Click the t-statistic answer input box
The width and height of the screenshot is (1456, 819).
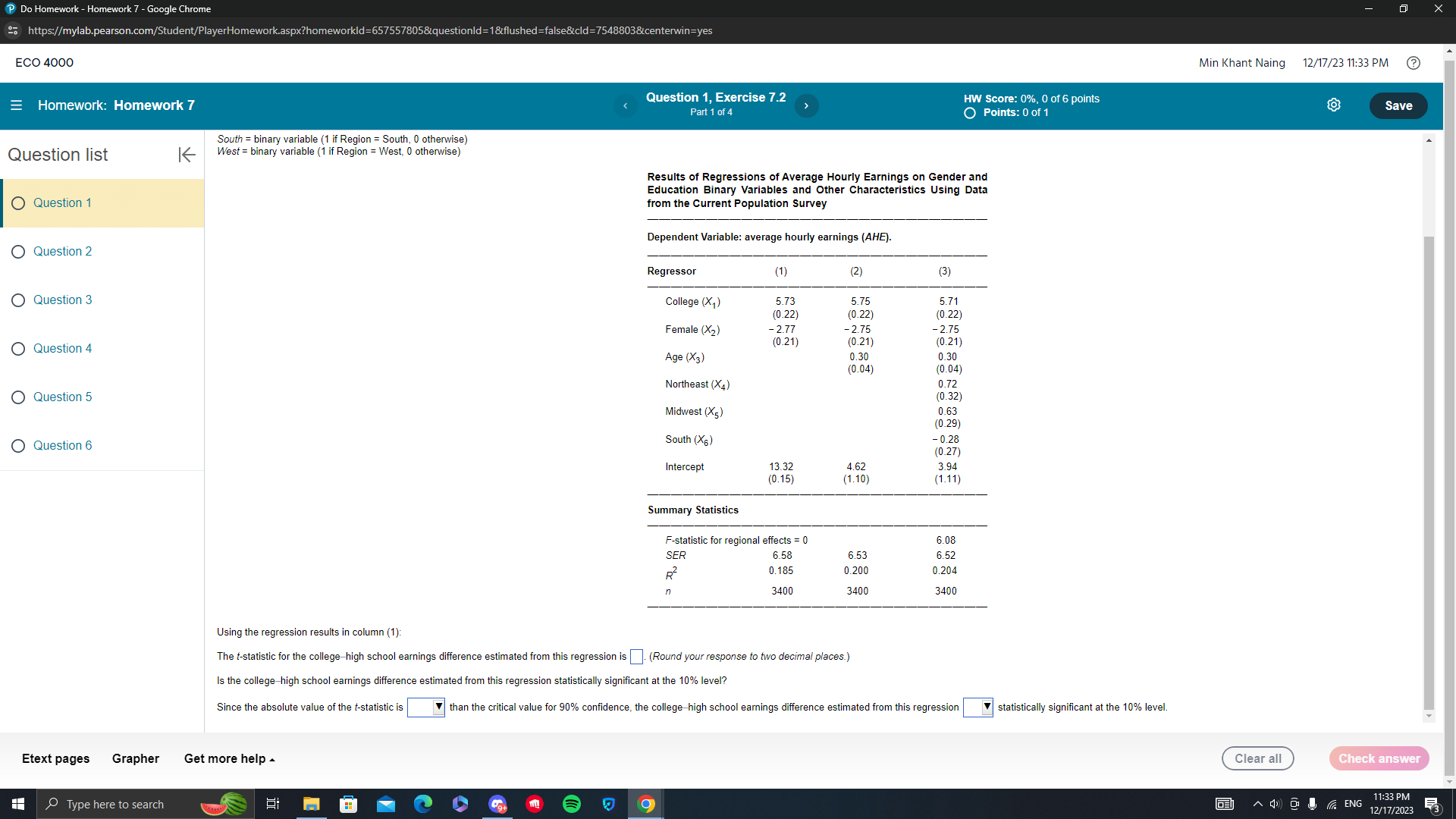pos(636,656)
